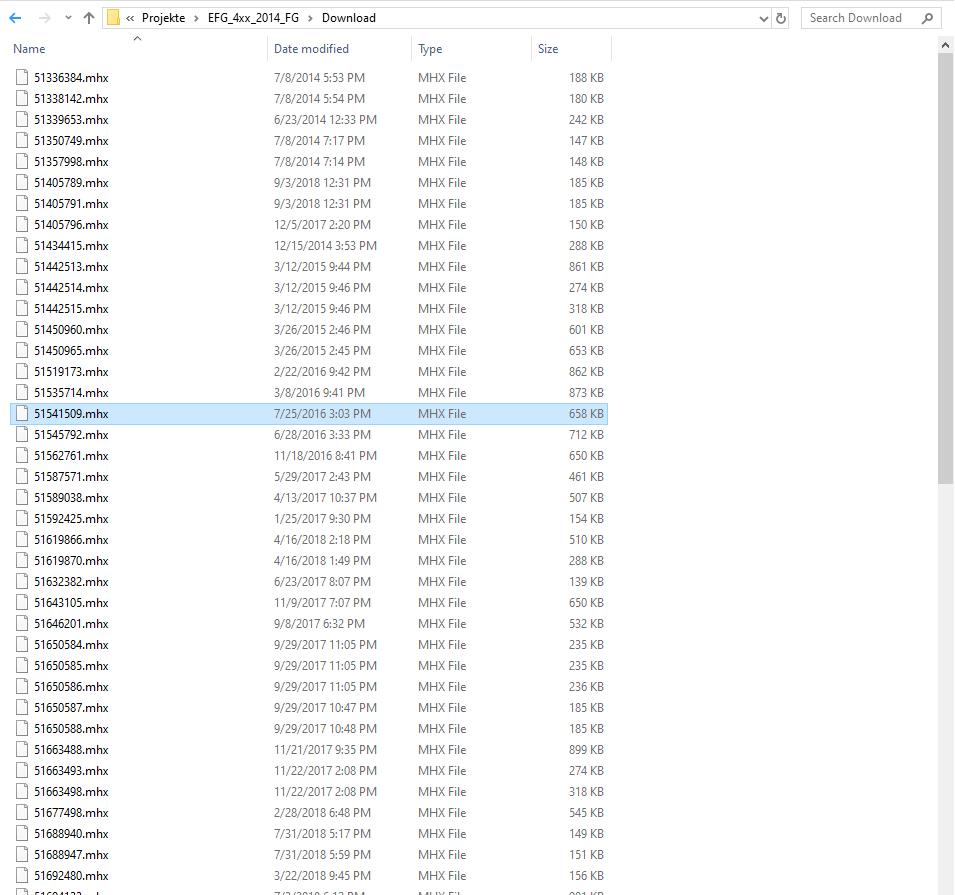The width and height of the screenshot is (955, 895).
Task: Select file icon of 51450965.mhx
Action: point(22,350)
